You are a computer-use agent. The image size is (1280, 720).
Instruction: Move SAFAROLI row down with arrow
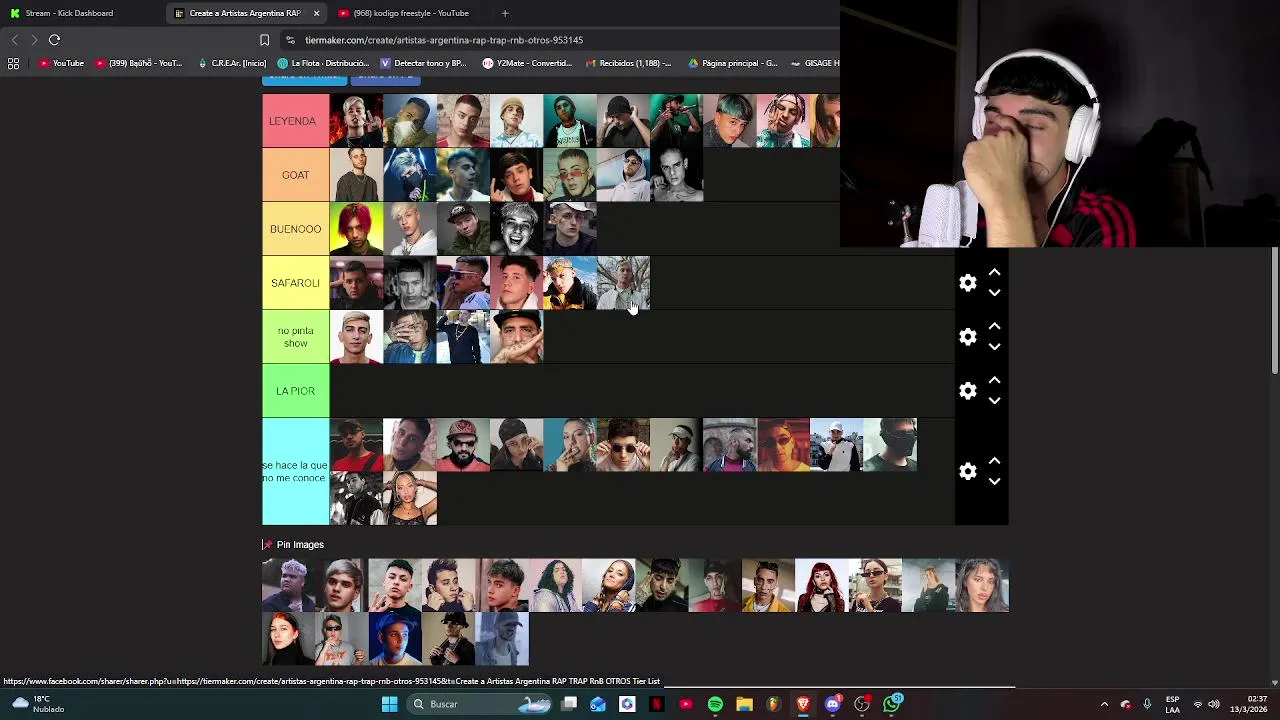point(994,293)
